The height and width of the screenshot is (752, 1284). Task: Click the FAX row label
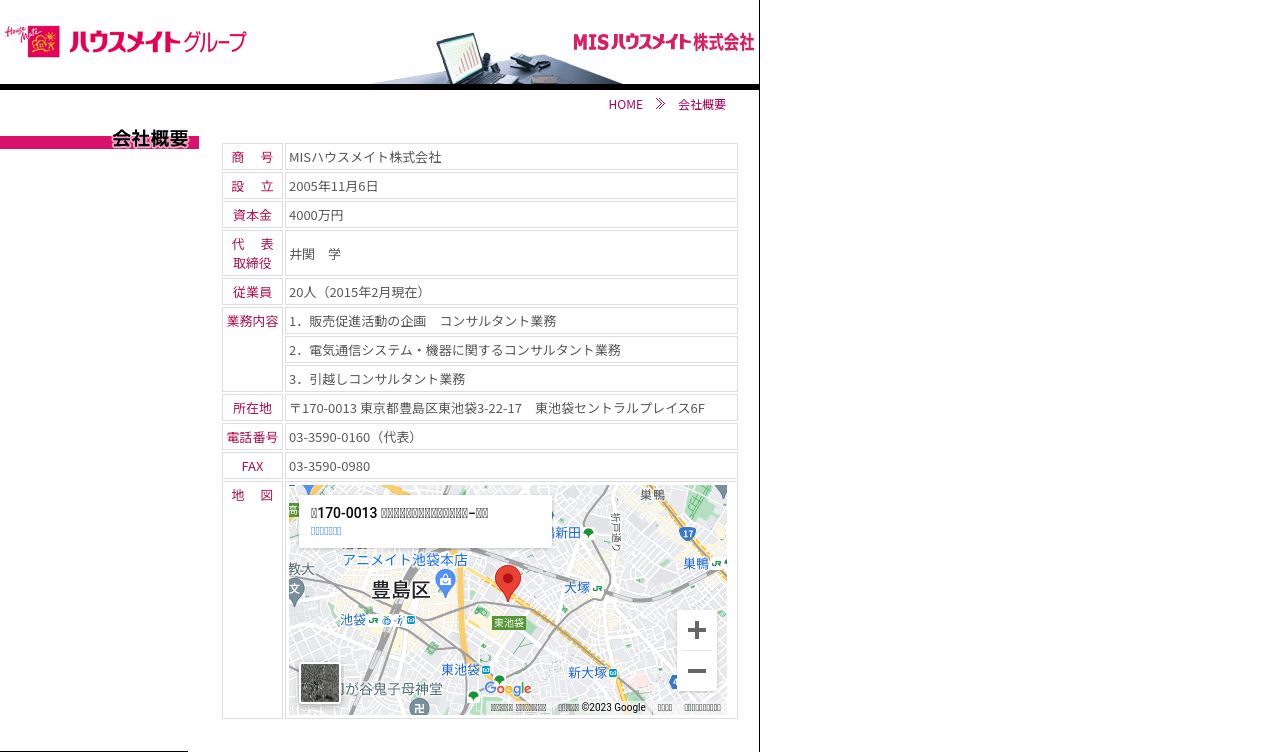click(252, 466)
